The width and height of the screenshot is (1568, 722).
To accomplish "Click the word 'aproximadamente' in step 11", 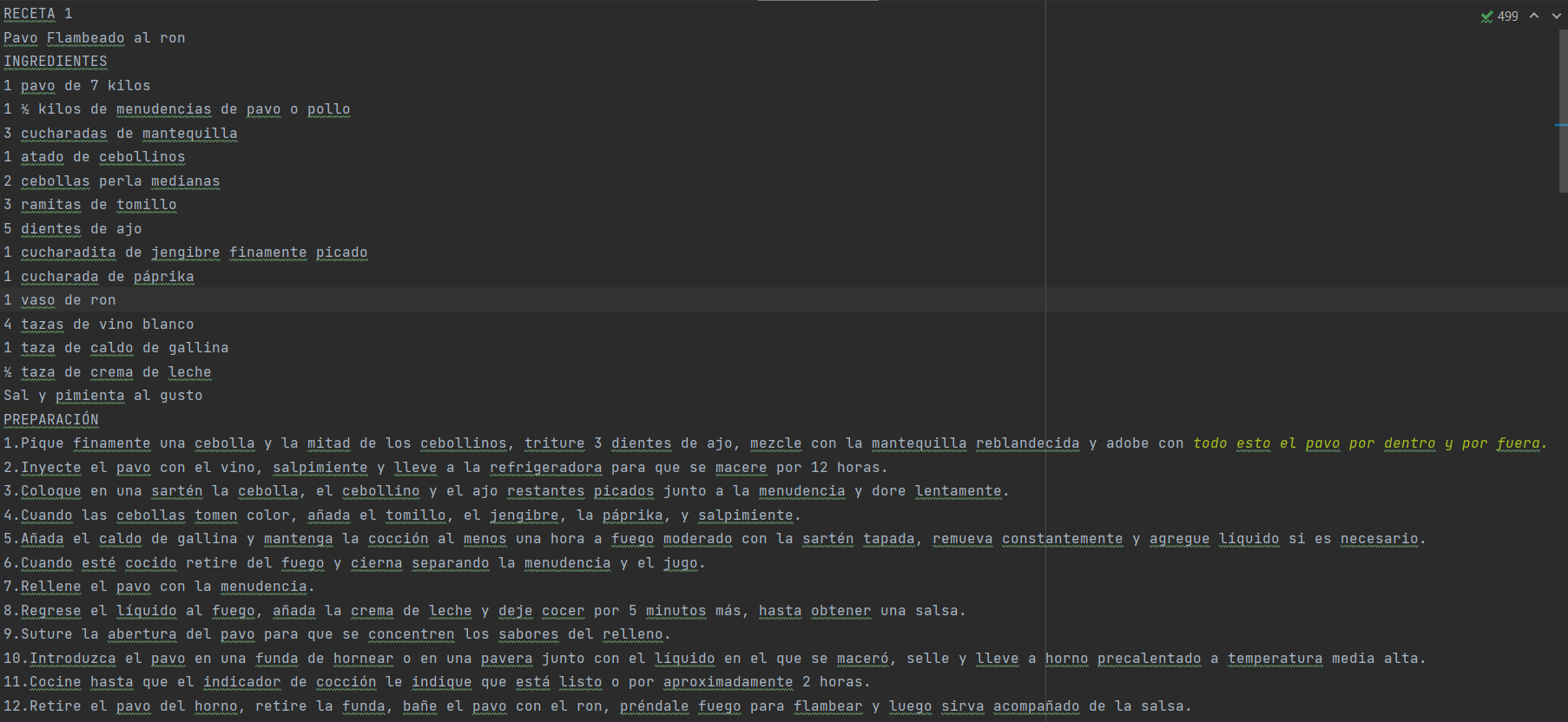I will (x=728, y=682).
